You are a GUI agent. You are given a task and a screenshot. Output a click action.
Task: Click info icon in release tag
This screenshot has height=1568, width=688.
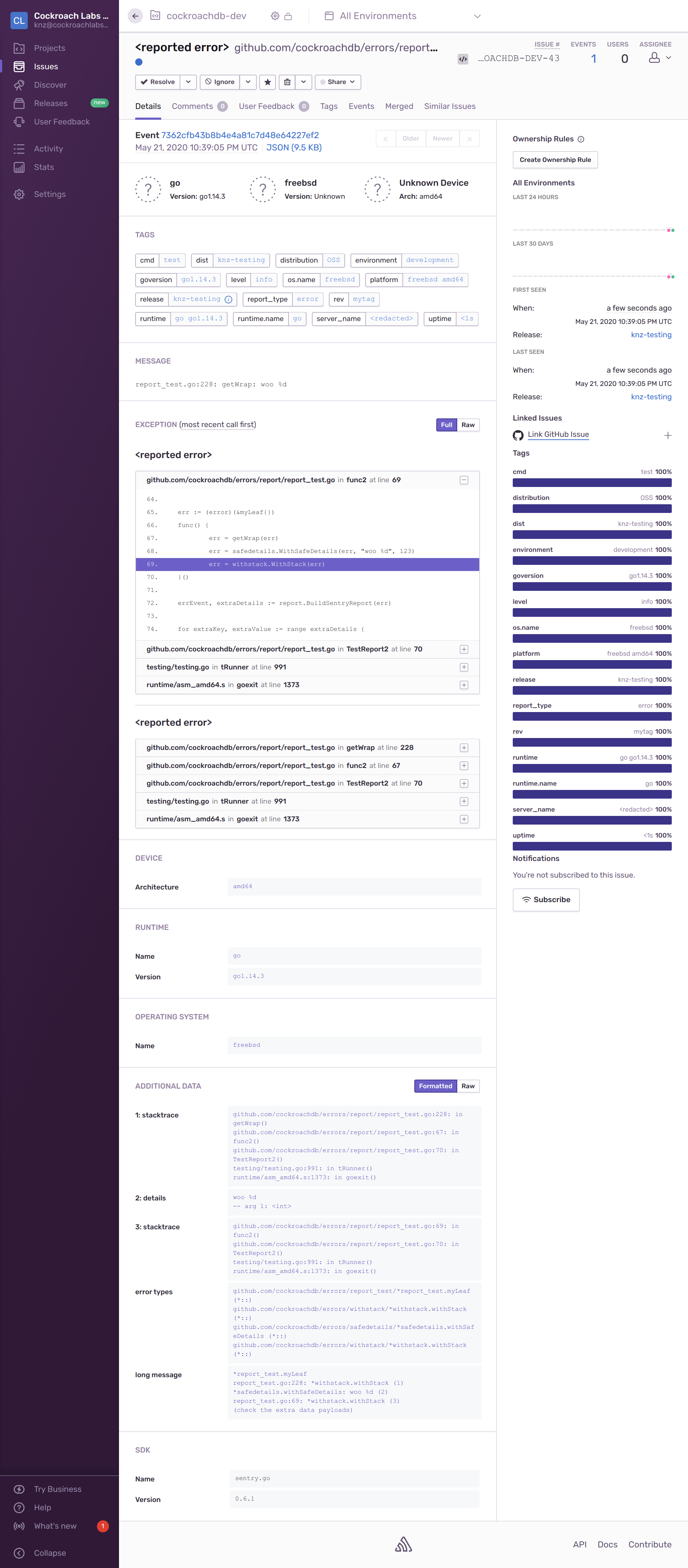click(x=229, y=299)
